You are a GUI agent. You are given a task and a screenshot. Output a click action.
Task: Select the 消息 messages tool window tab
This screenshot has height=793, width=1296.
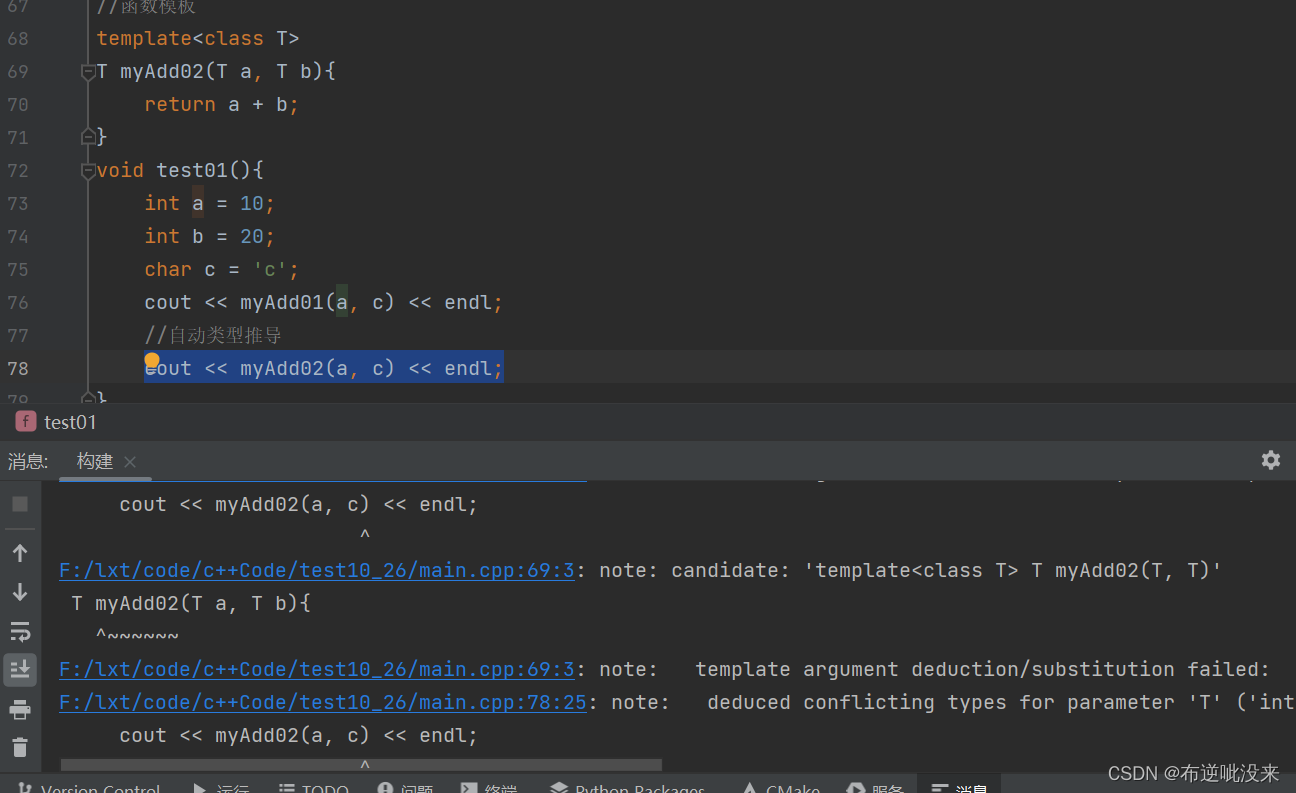coord(960,786)
